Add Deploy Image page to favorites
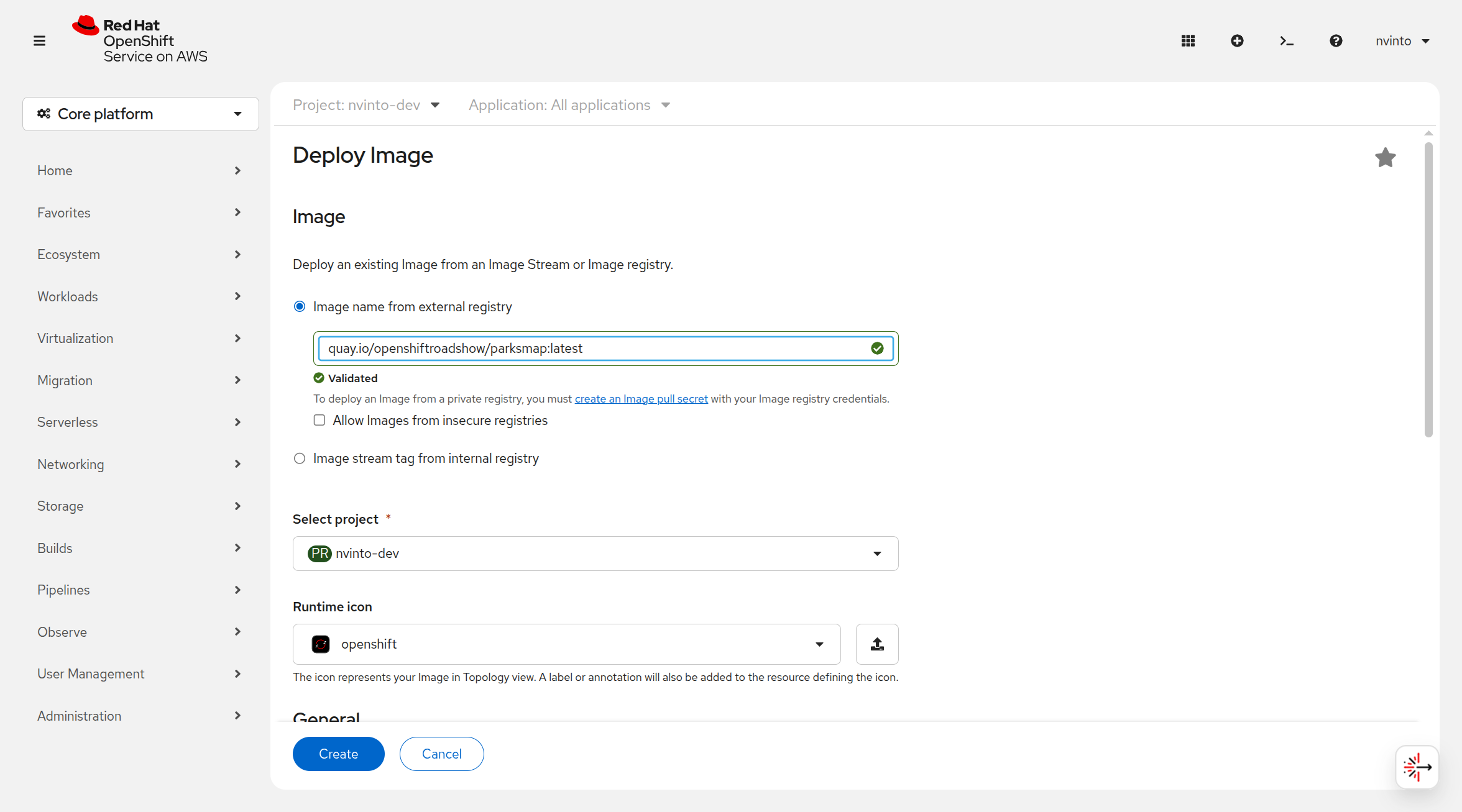 tap(1385, 157)
